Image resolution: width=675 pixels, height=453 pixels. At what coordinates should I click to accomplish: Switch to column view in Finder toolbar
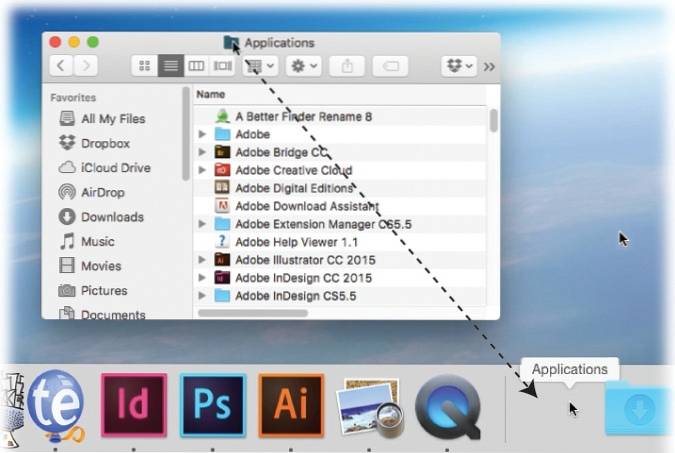click(197, 66)
